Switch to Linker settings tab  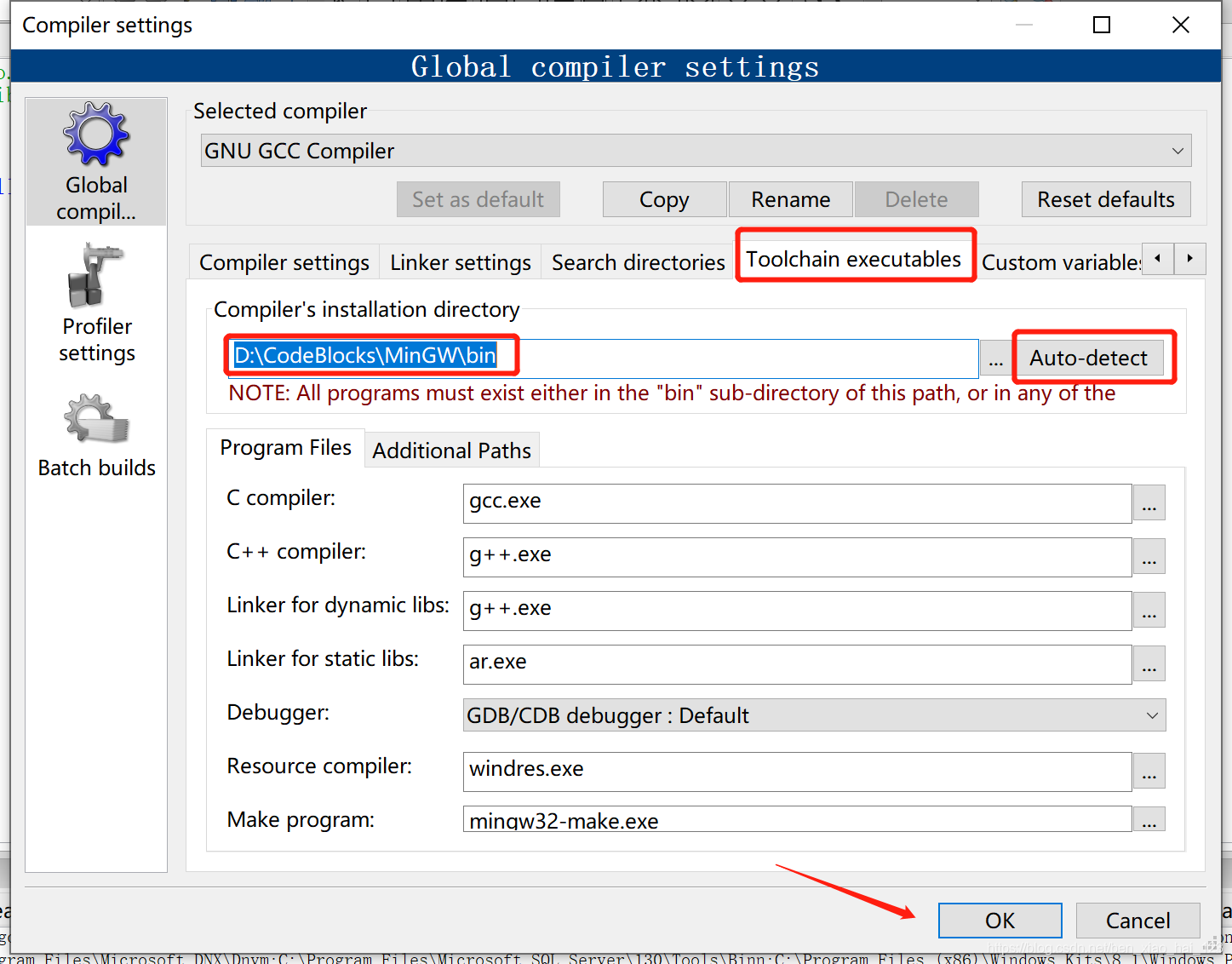tap(461, 262)
